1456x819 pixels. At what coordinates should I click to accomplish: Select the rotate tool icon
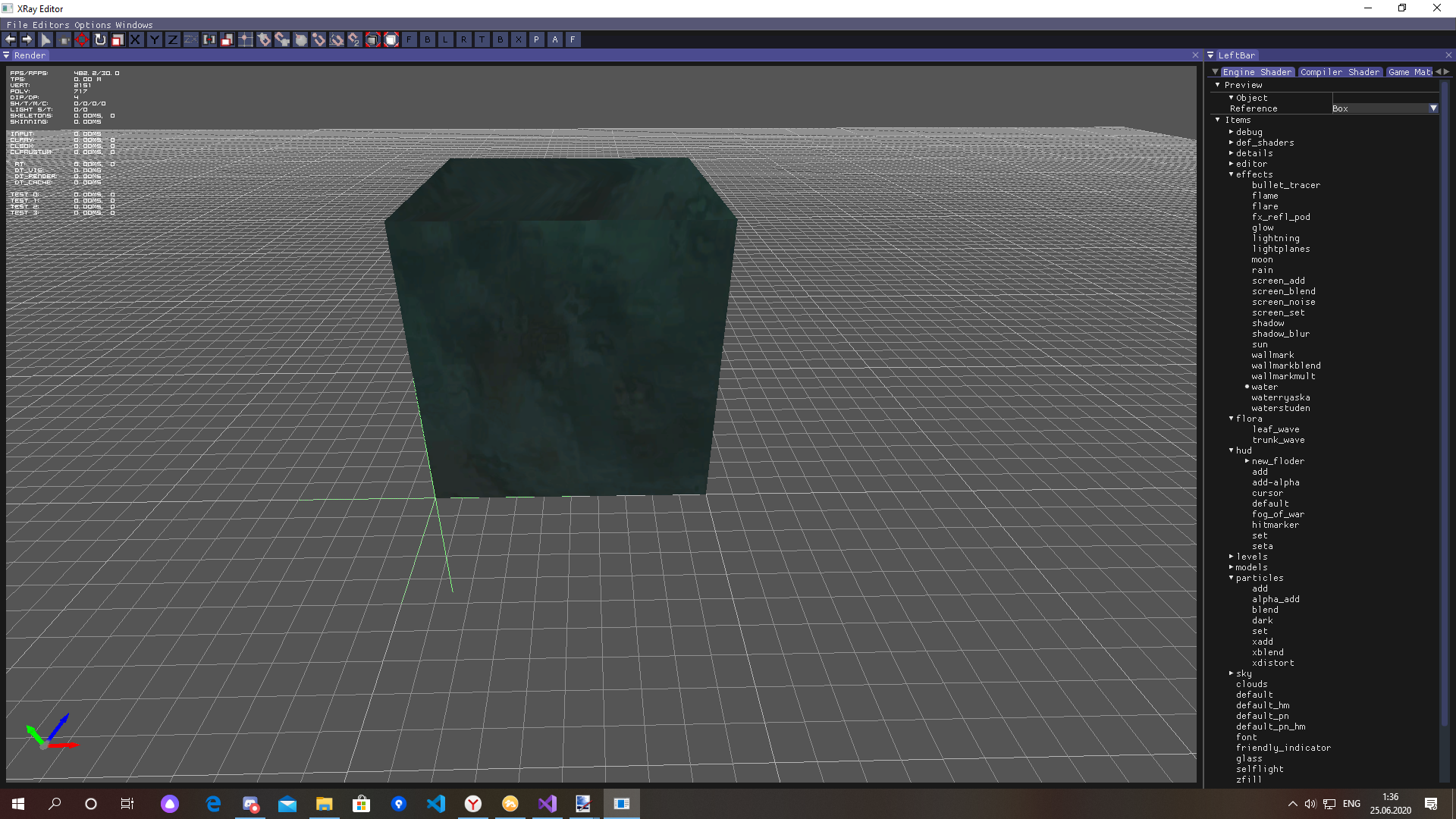point(100,39)
